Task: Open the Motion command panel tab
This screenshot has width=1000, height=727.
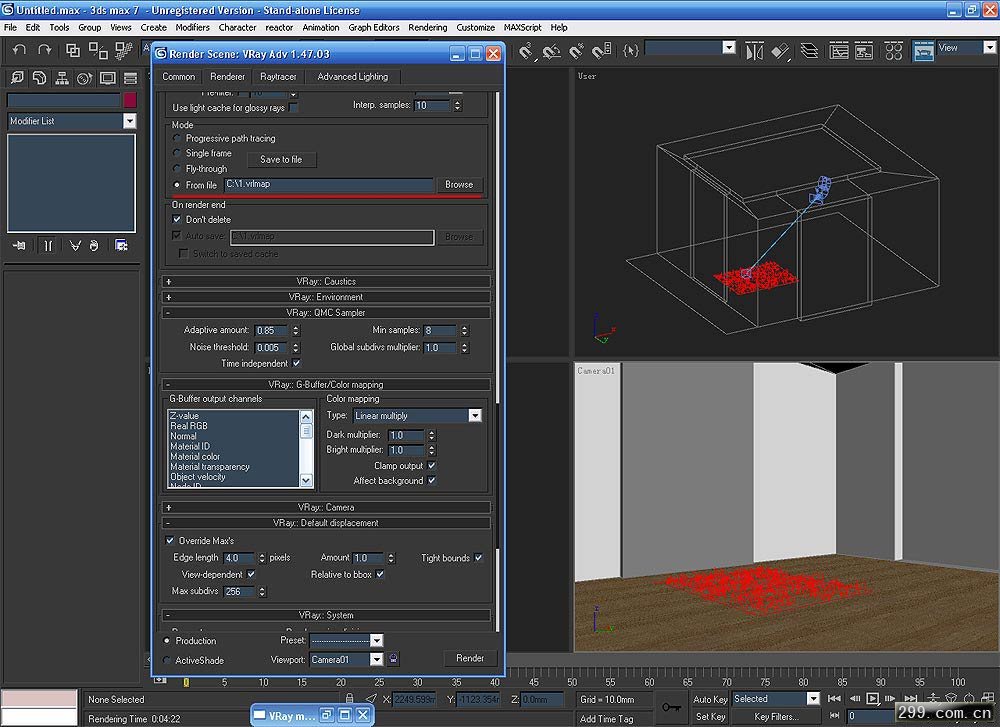Action: [x=84, y=78]
